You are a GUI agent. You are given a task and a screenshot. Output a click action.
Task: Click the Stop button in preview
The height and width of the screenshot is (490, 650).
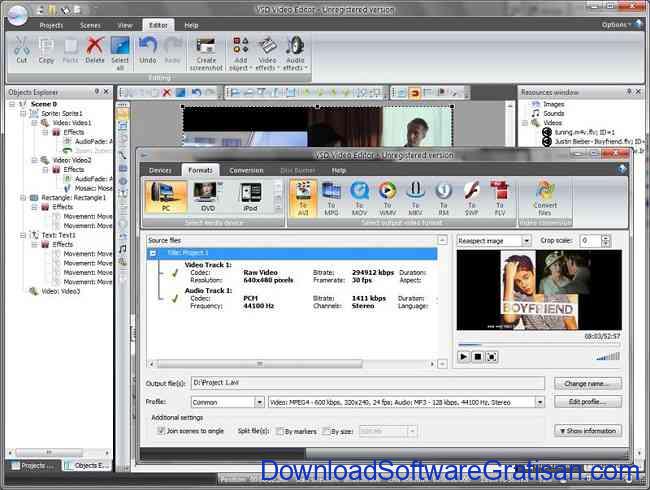[478, 357]
